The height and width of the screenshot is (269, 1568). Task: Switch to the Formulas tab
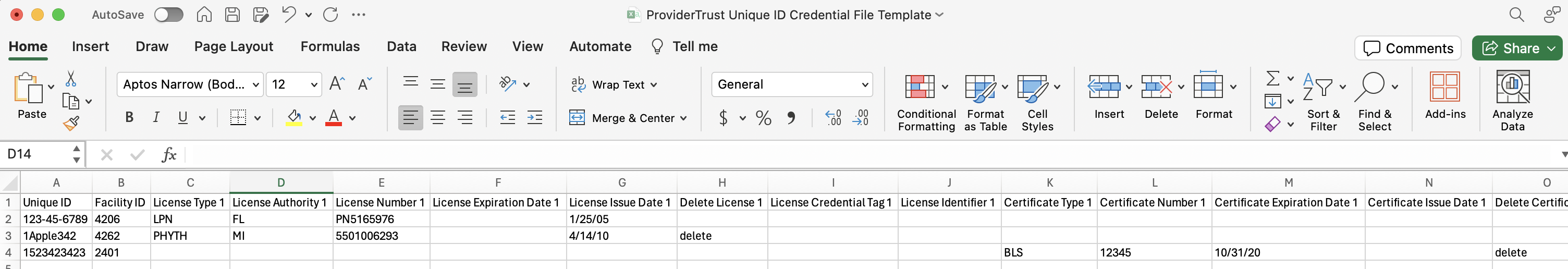coord(330,46)
